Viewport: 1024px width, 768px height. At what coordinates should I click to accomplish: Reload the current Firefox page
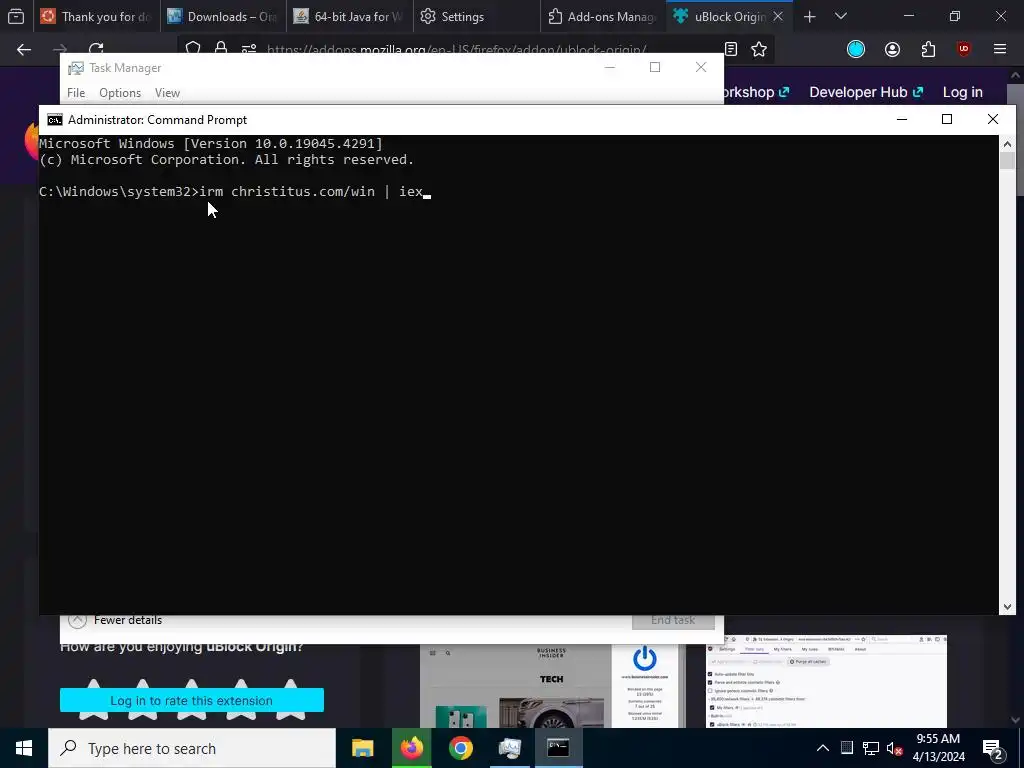pyautogui.click(x=96, y=49)
